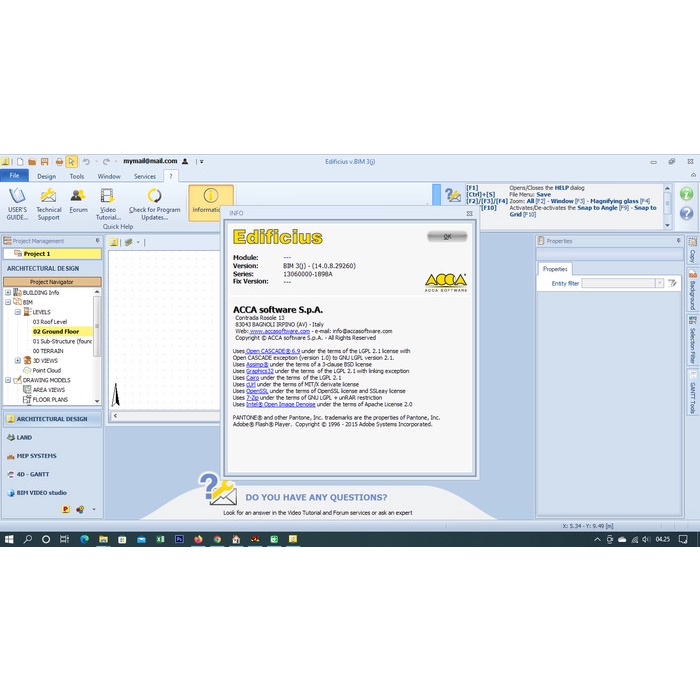Open the quick access toolbar customize dropdown

202,162
